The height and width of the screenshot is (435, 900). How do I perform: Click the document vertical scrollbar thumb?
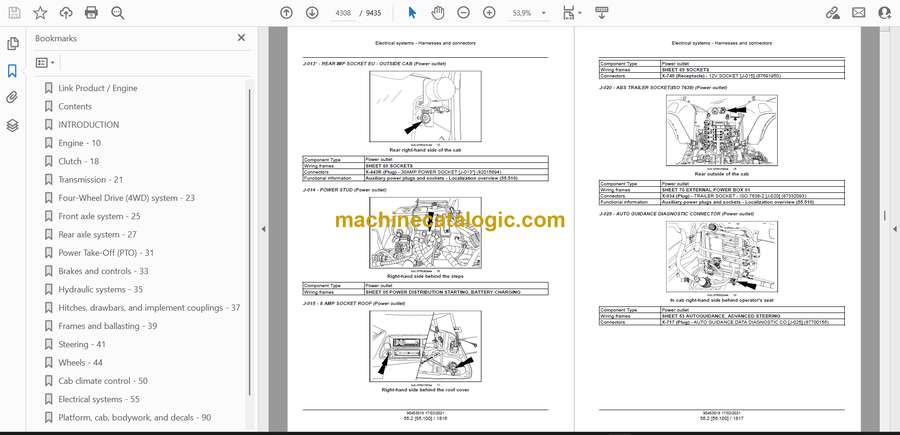coord(885,216)
